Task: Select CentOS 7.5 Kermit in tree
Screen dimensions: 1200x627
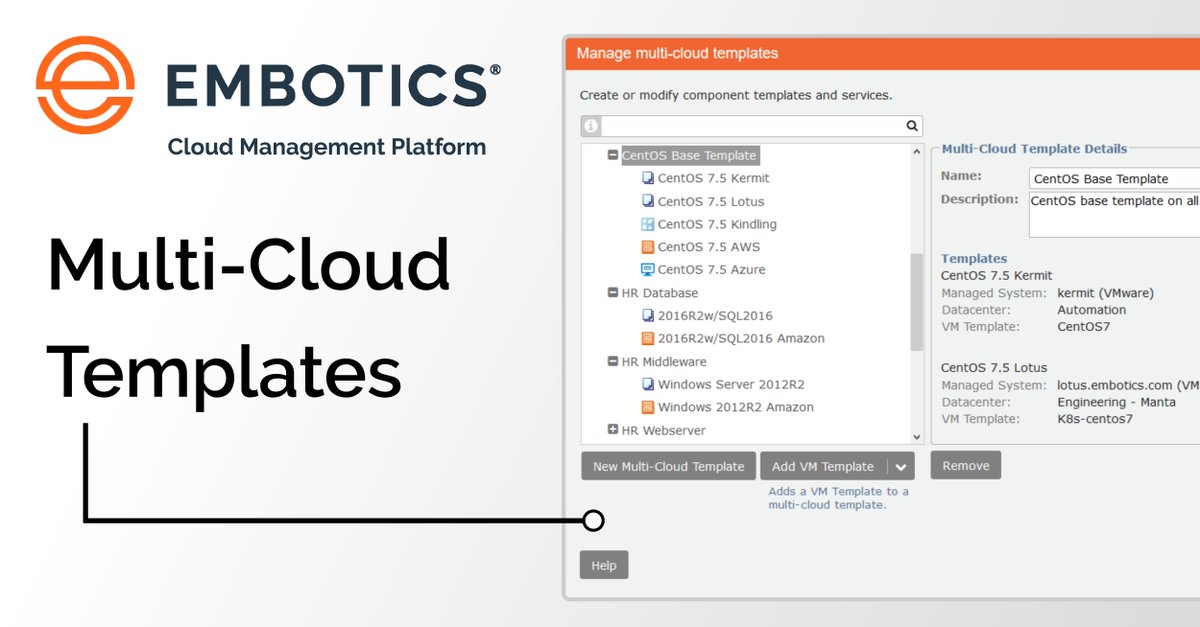Action: 713,178
